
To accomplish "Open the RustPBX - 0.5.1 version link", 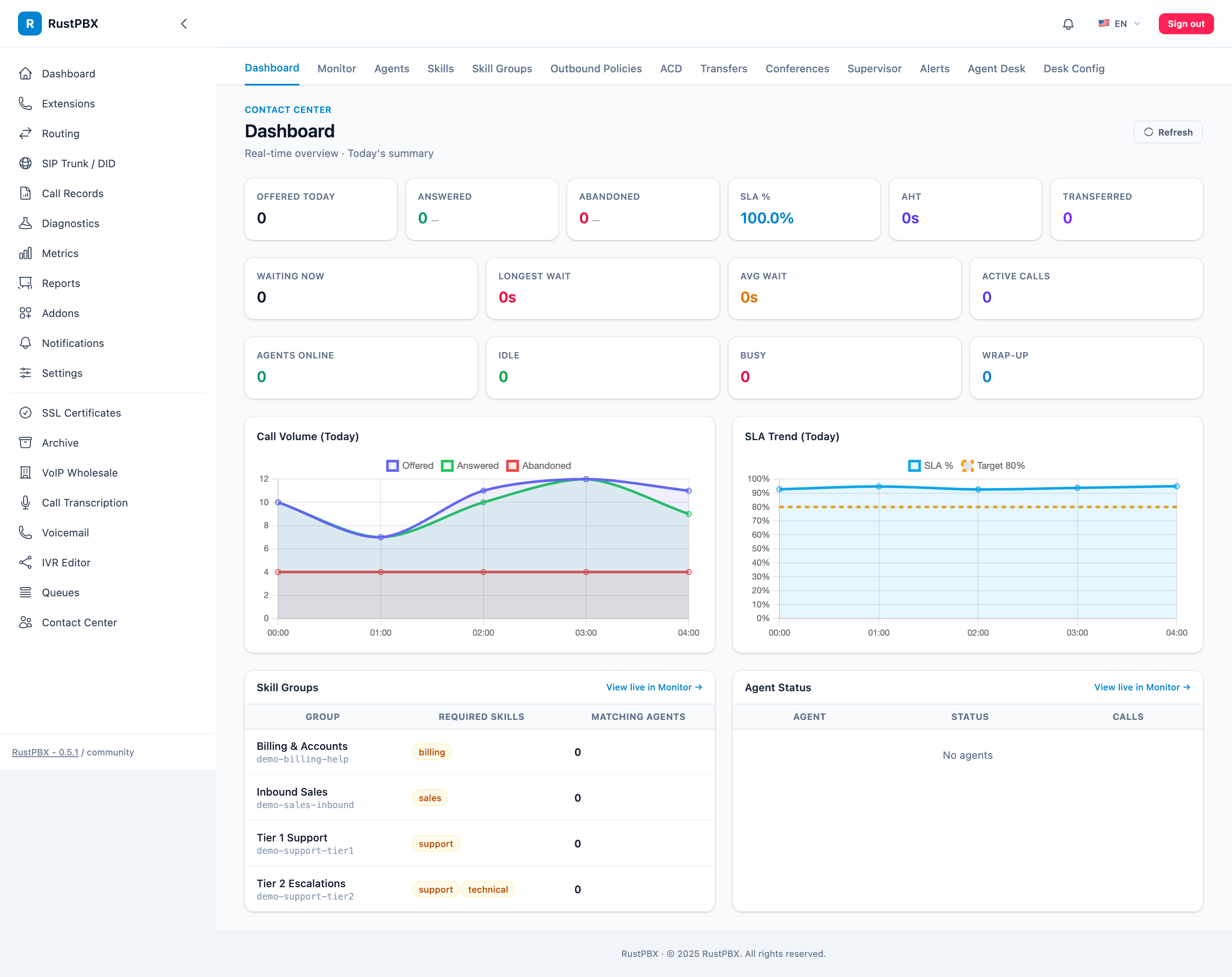I will point(45,752).
